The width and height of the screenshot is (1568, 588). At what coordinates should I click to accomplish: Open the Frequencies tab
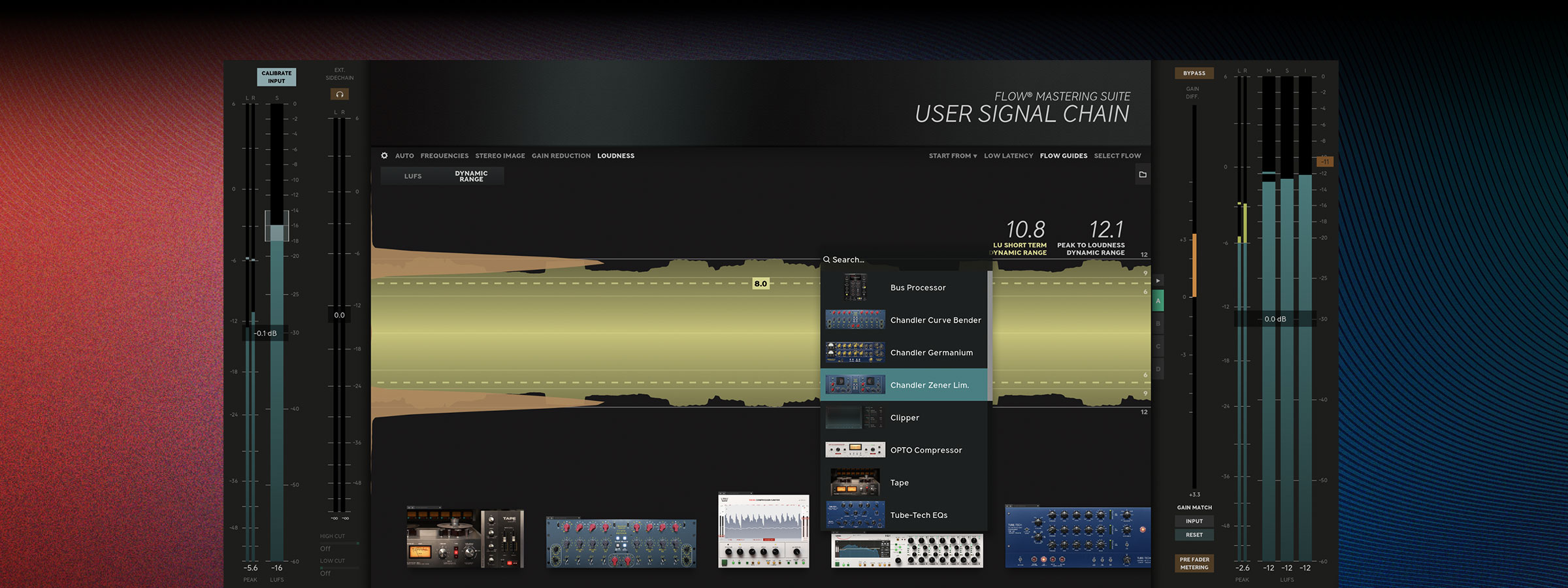pyautogui.click(x=444, y=155)
